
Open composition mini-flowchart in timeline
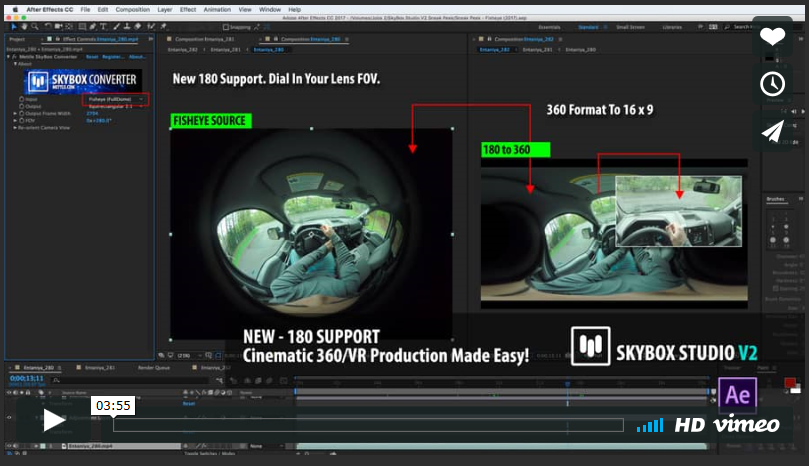(219, 380)
